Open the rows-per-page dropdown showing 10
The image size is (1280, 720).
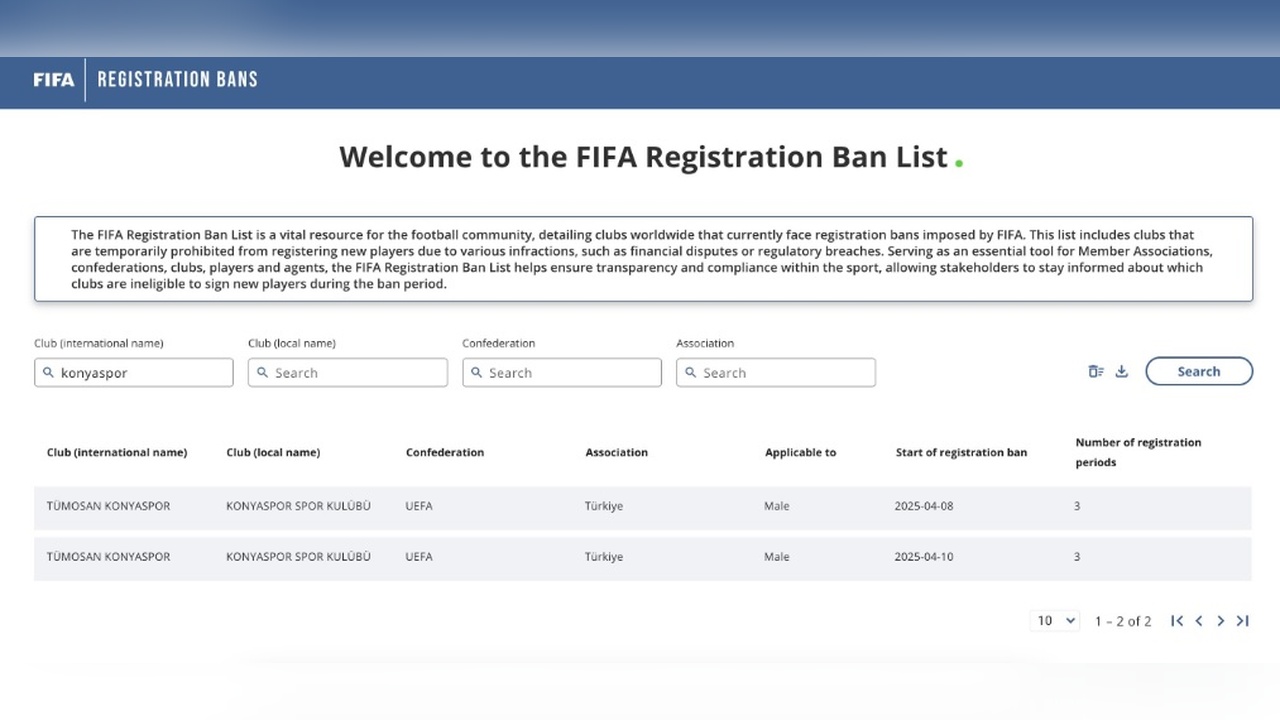[x=1055, y=621]
